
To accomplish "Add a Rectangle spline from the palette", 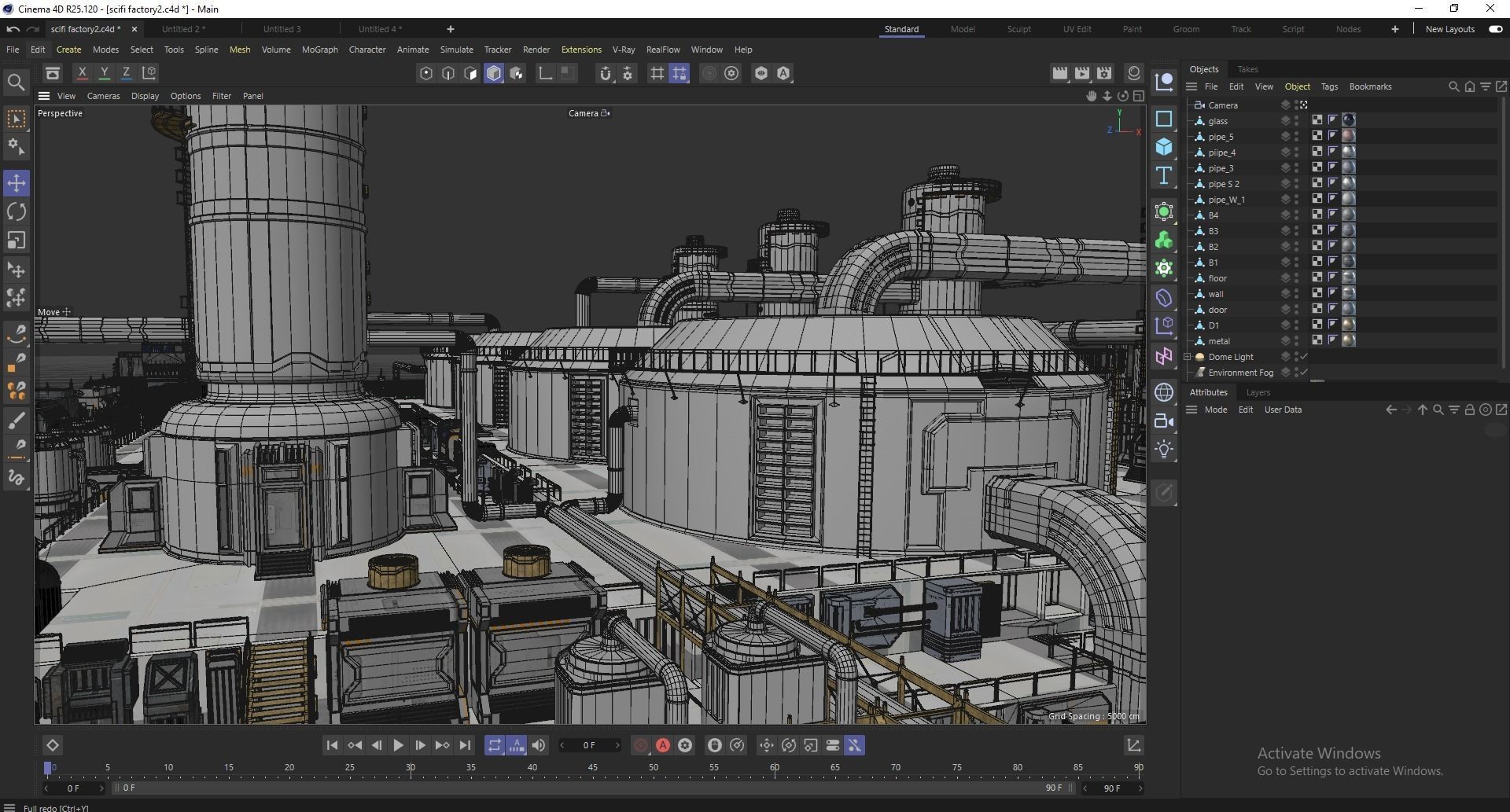I will 1164,119.
